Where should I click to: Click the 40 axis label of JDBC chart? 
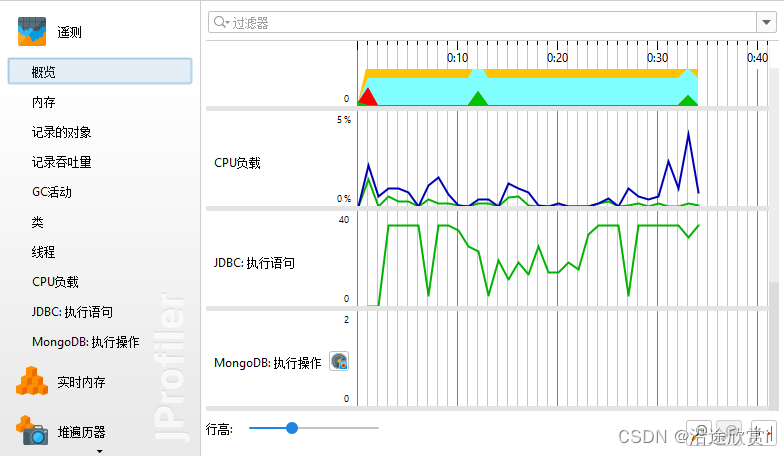[344, 220]
